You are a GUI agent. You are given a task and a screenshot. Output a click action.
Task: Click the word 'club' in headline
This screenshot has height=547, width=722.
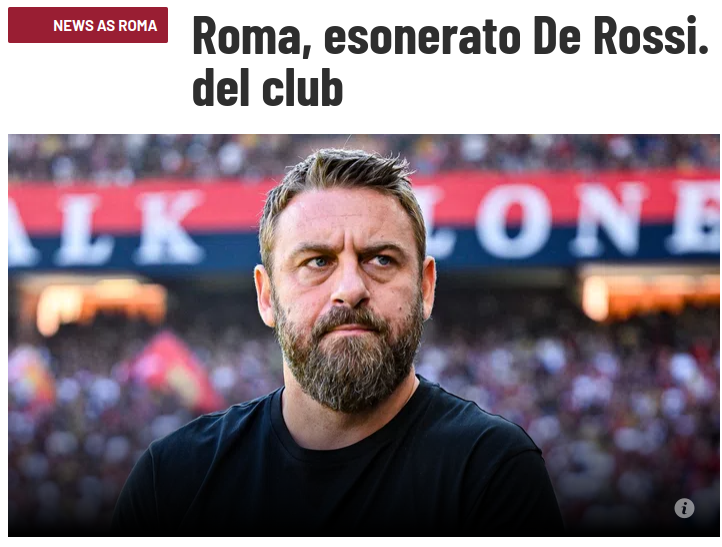(303, 88)
